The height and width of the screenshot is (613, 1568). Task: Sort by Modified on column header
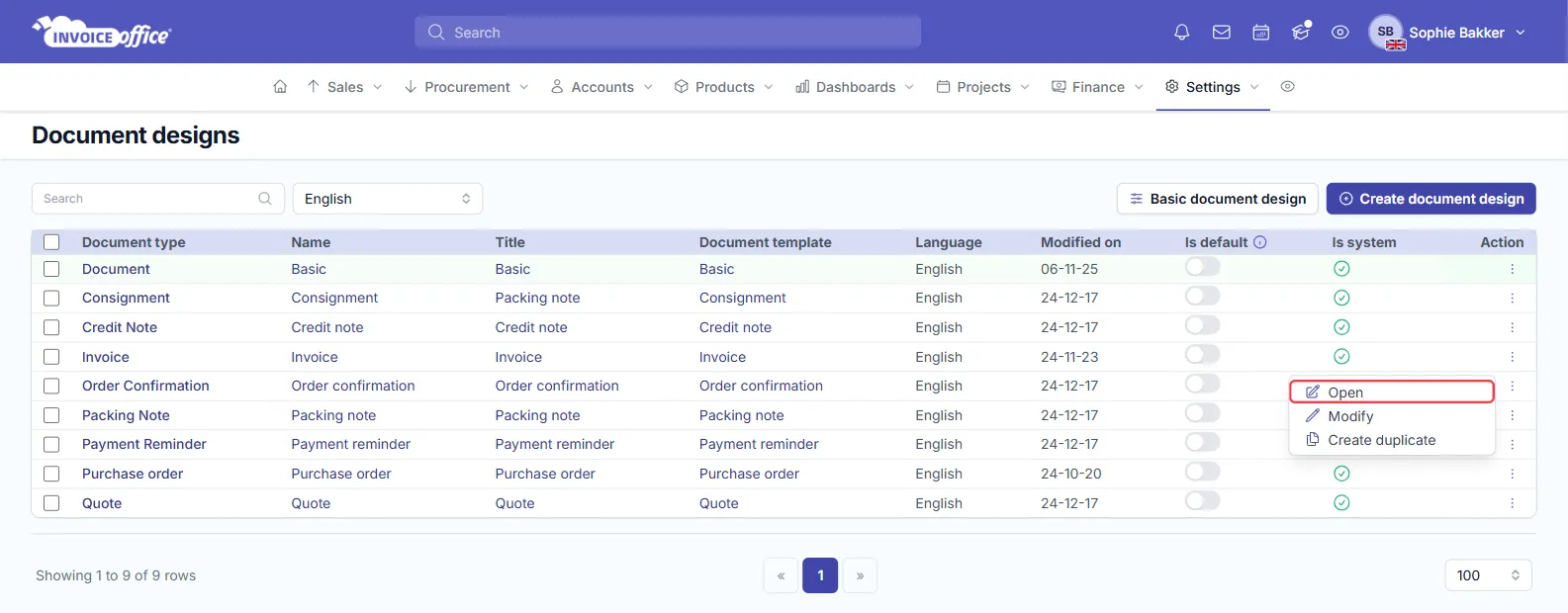coord(1080,242)
